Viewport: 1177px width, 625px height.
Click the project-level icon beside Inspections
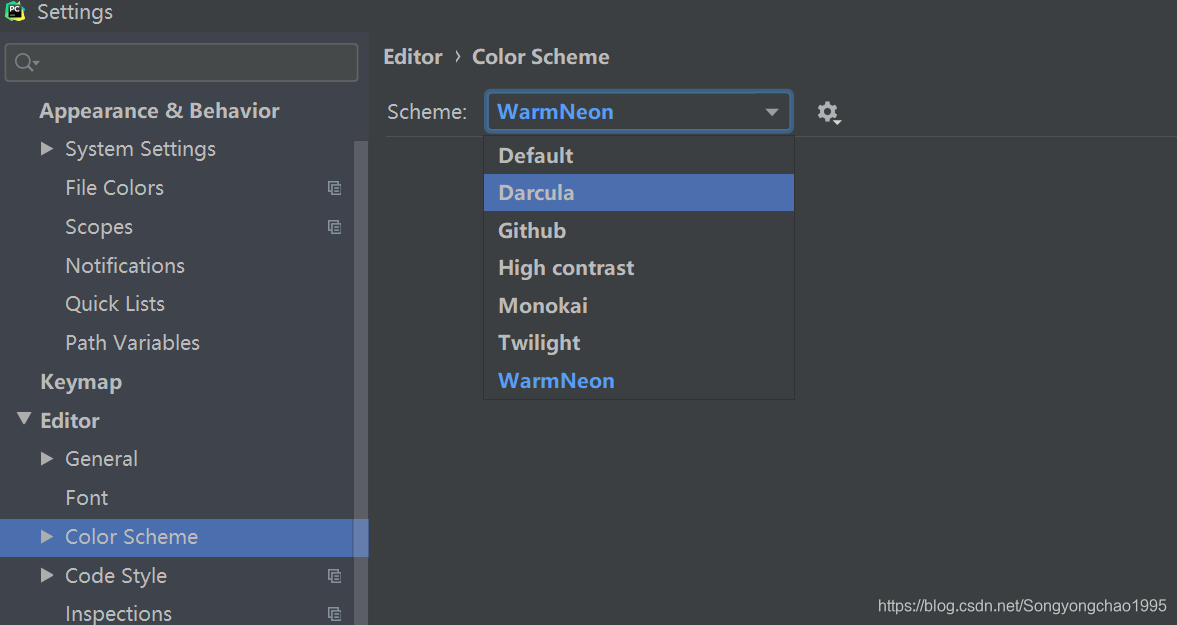pyautogui.click(x=335, y=614)
